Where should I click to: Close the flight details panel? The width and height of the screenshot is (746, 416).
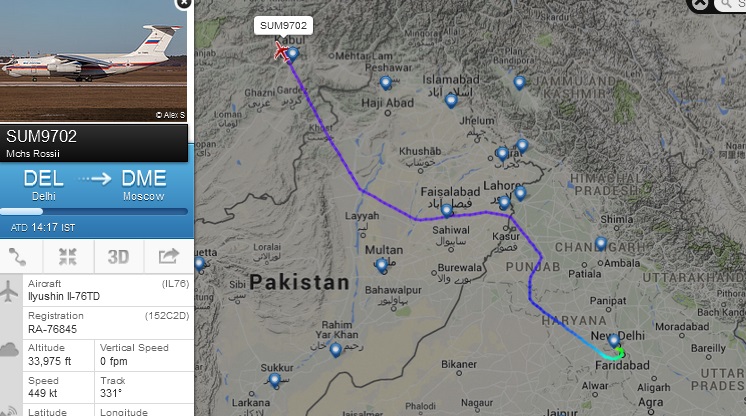[183, 4]
